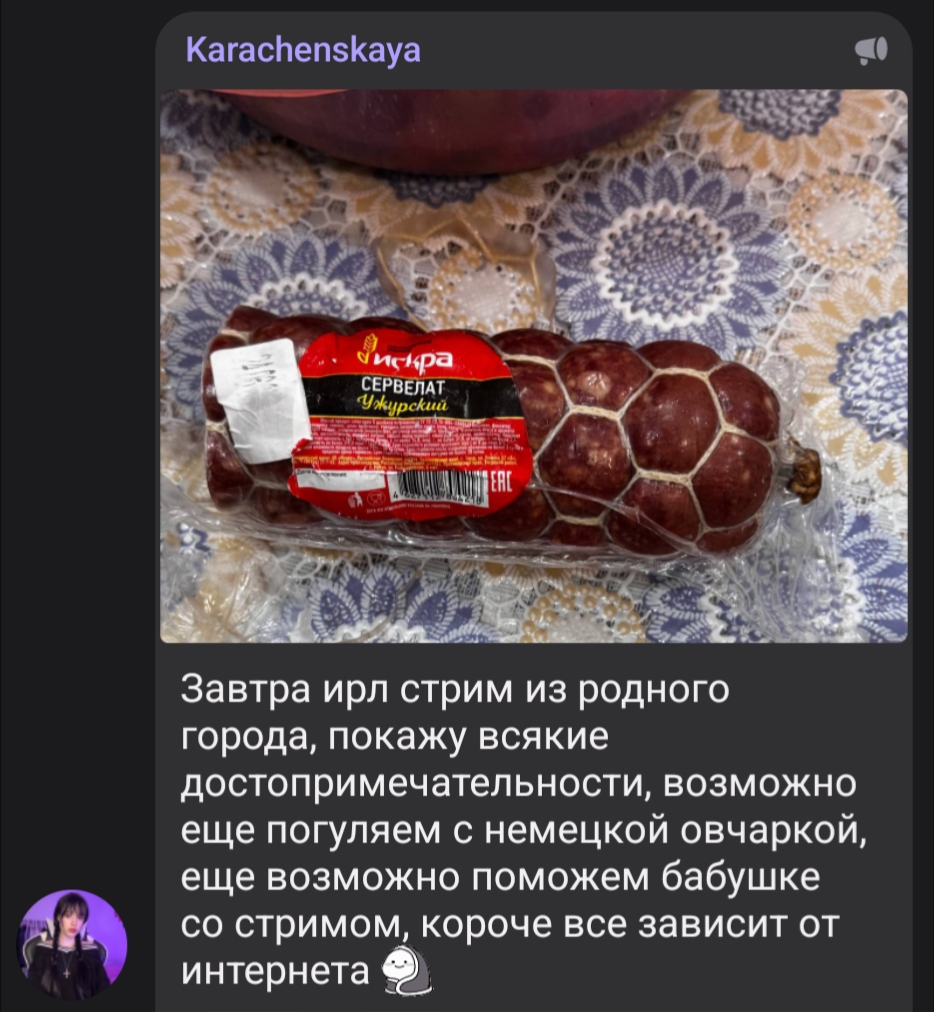Open the Karachenskaya channel name
This screenshot has width=934, height=1012.
pyautogui.click(x=303, y=50)
